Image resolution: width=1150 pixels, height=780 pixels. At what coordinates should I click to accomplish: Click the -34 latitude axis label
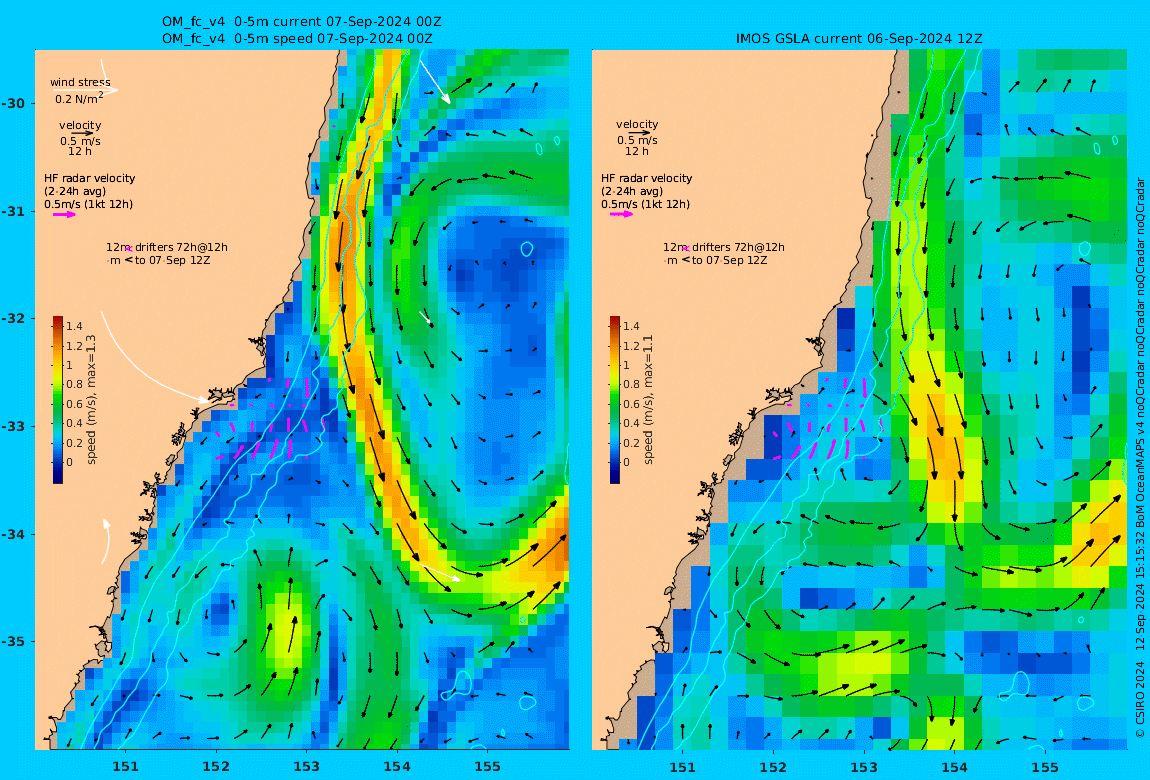(15, 534)
